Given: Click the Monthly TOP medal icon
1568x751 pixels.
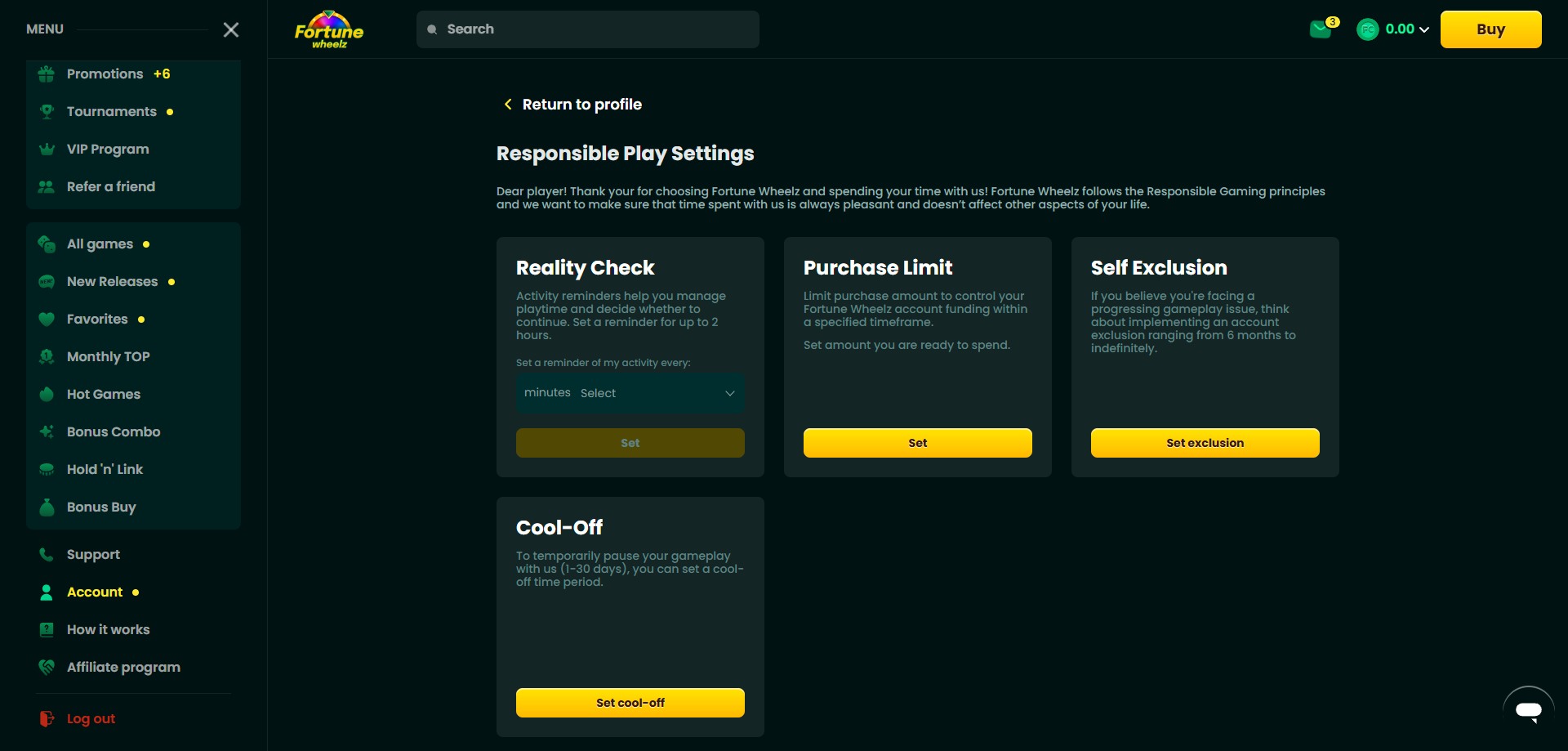Looking at the screenshot, I should [x=47, y=357].
